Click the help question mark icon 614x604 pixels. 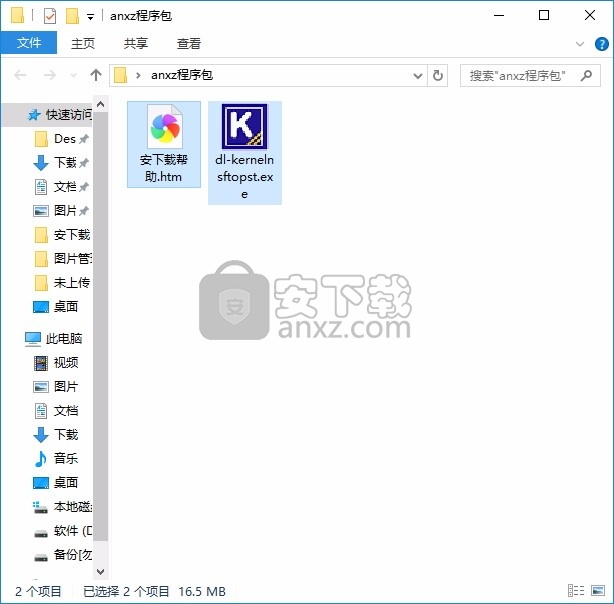(x=601, y=43)
